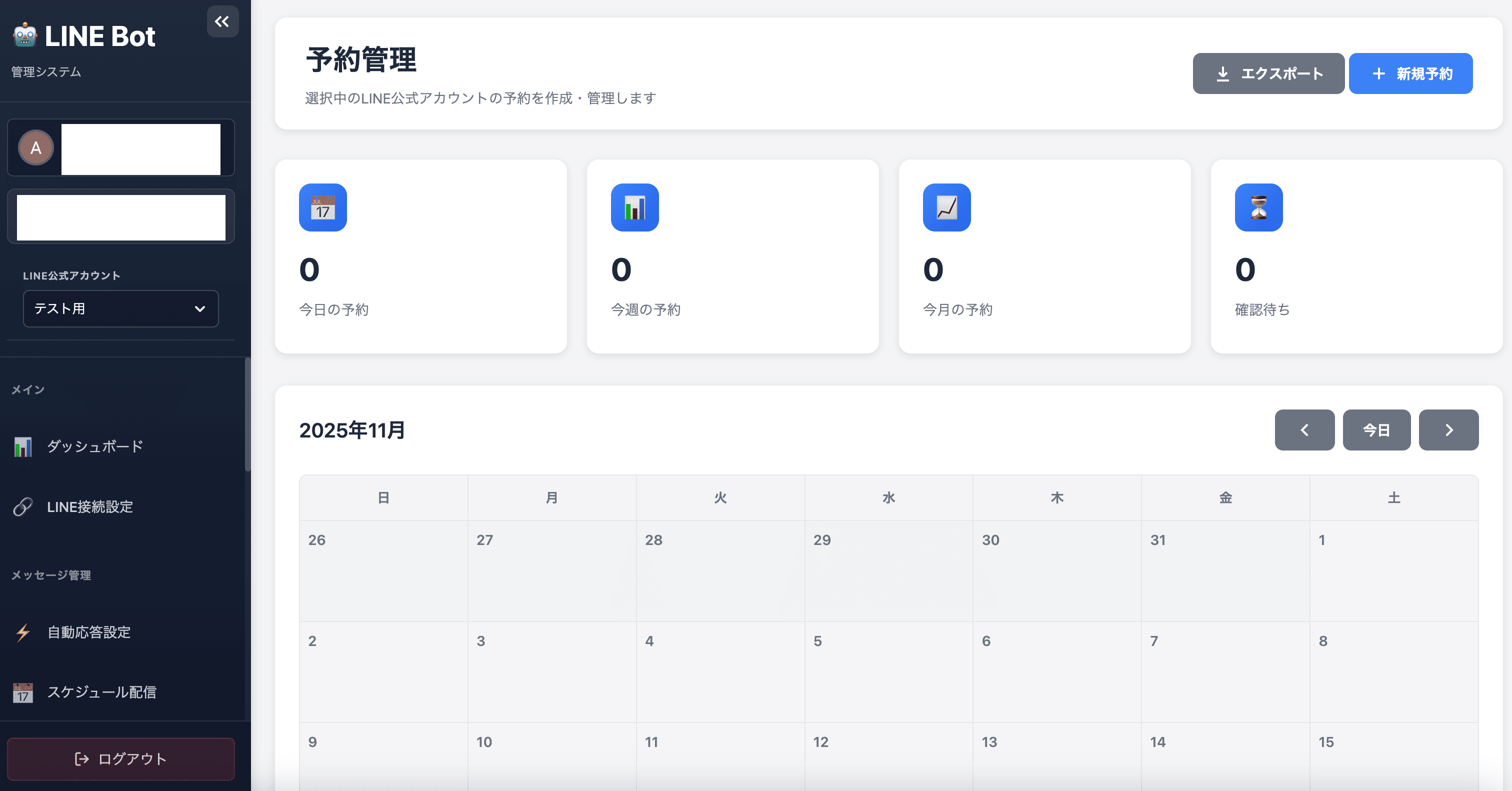1512x791 pixels.
Task: Collapse the sidebar with the double-chevron button
Action: click(222, 21)
